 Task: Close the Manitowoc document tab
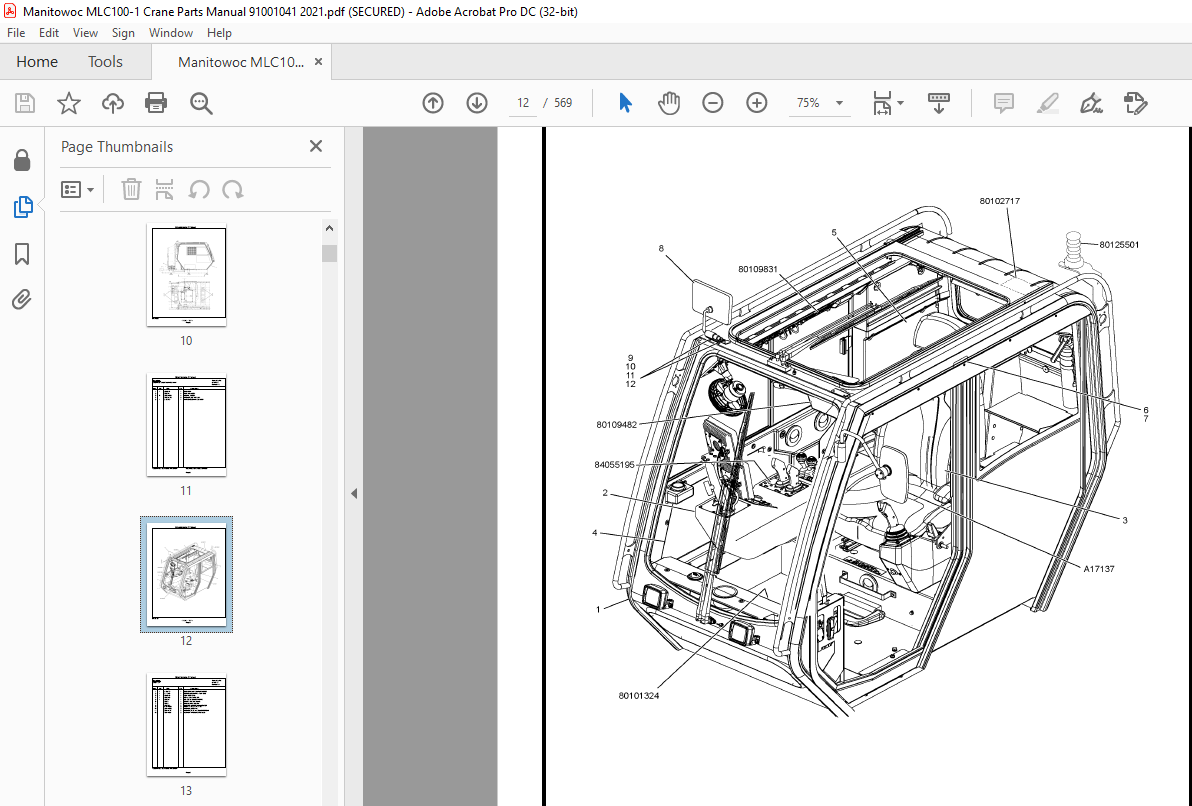(319, 62)
